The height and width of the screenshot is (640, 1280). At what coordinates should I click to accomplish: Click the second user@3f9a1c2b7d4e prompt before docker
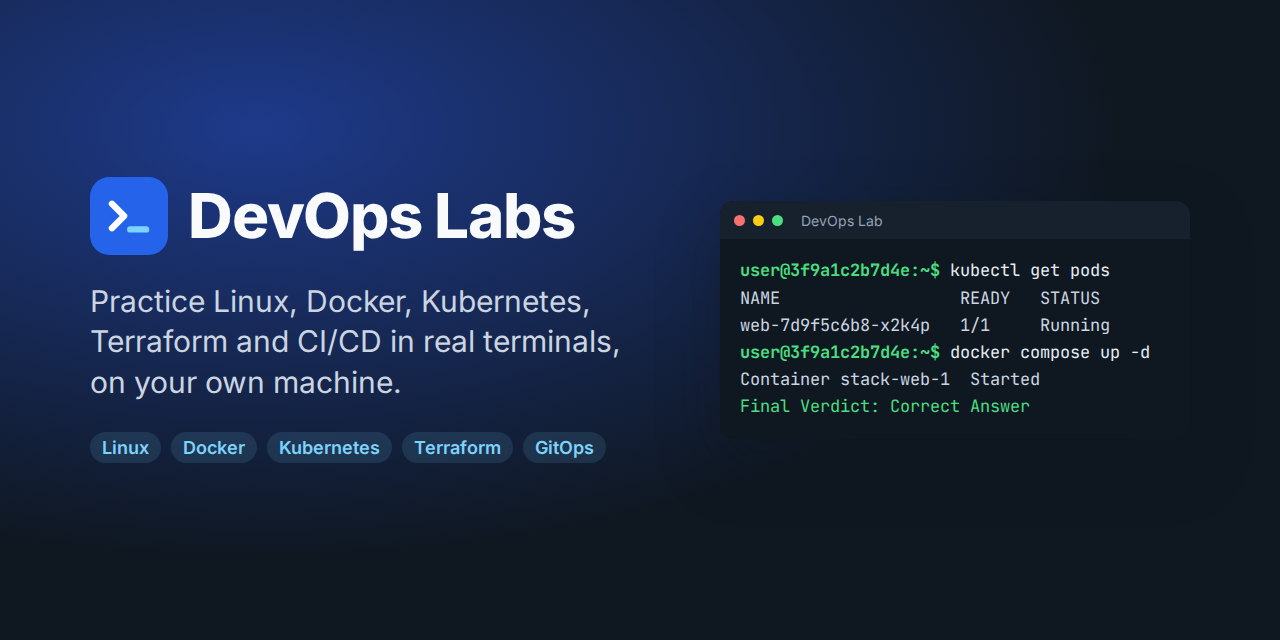point(840,352)
